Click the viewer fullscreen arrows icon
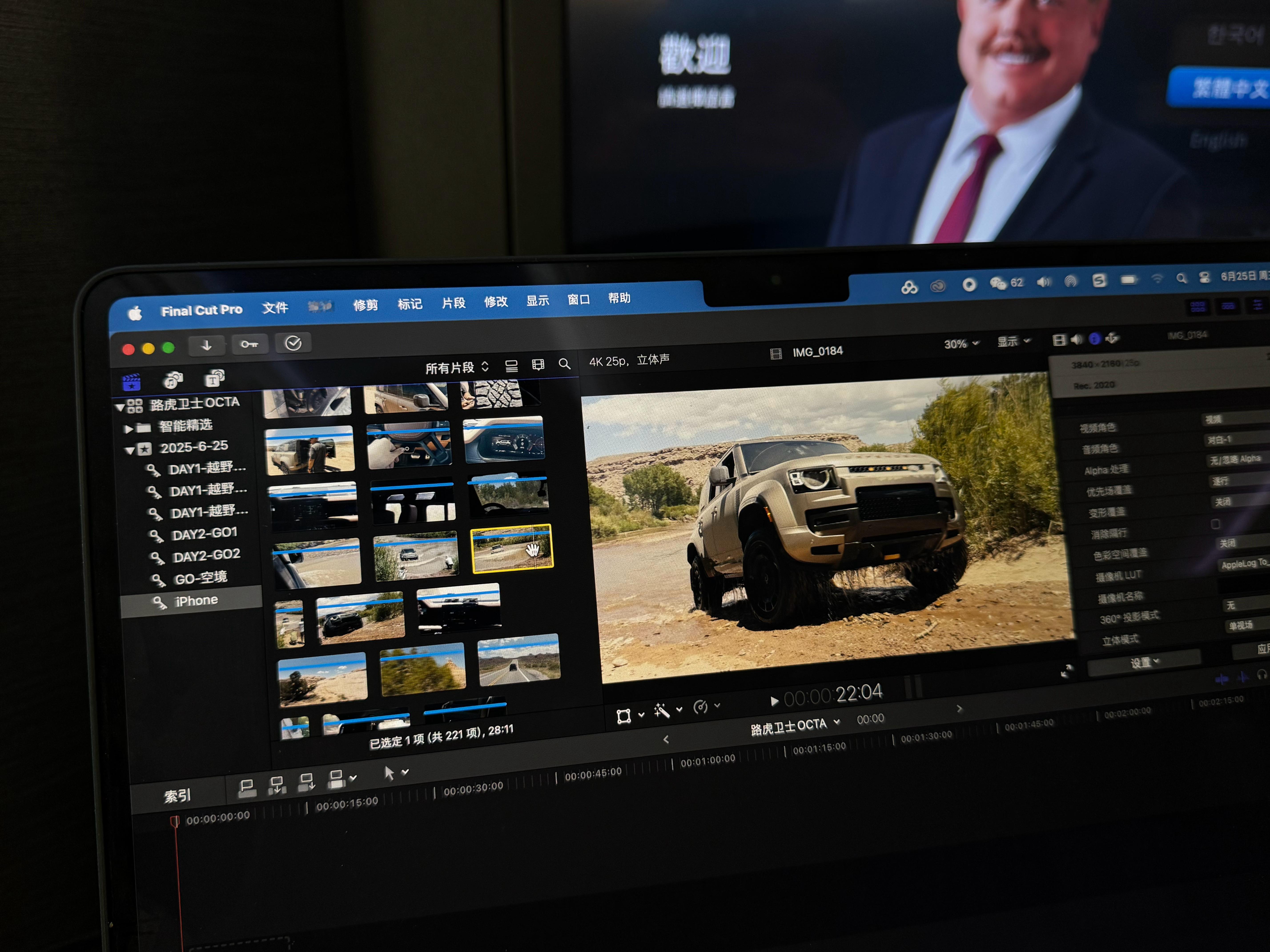The image size is (1270, 952). (x=1067, y=671)
